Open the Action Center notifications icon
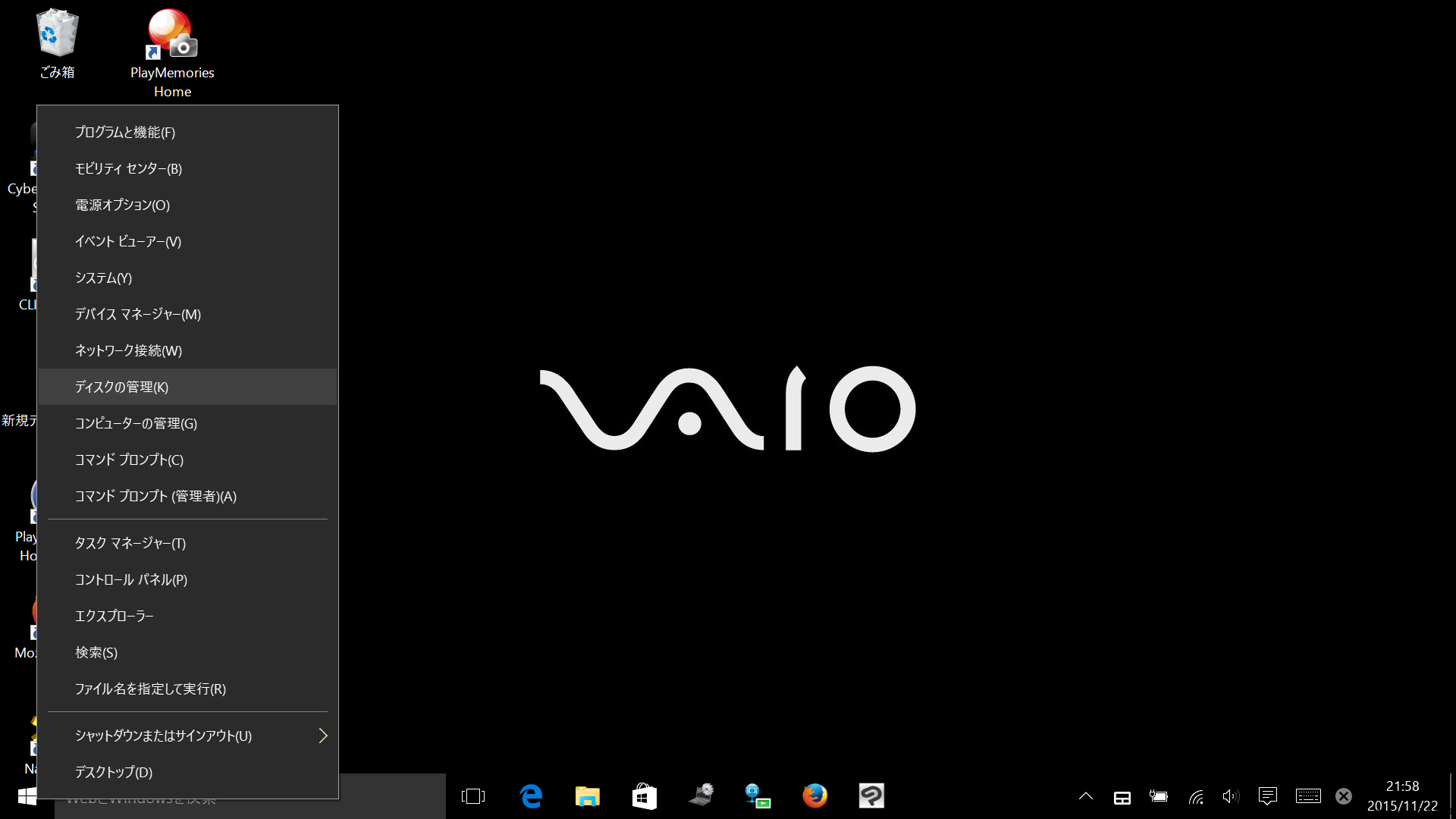Screen dimensions: 1456x819 pos(1267,796)
